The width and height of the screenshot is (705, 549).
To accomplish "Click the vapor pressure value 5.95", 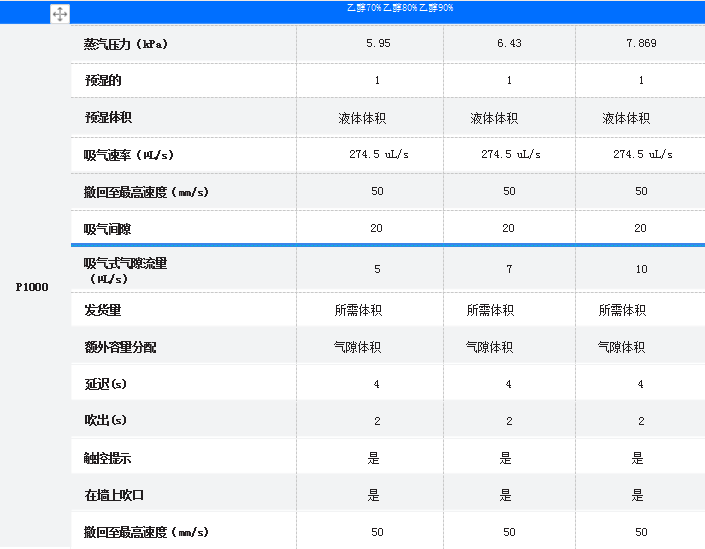I will (378, 43).
